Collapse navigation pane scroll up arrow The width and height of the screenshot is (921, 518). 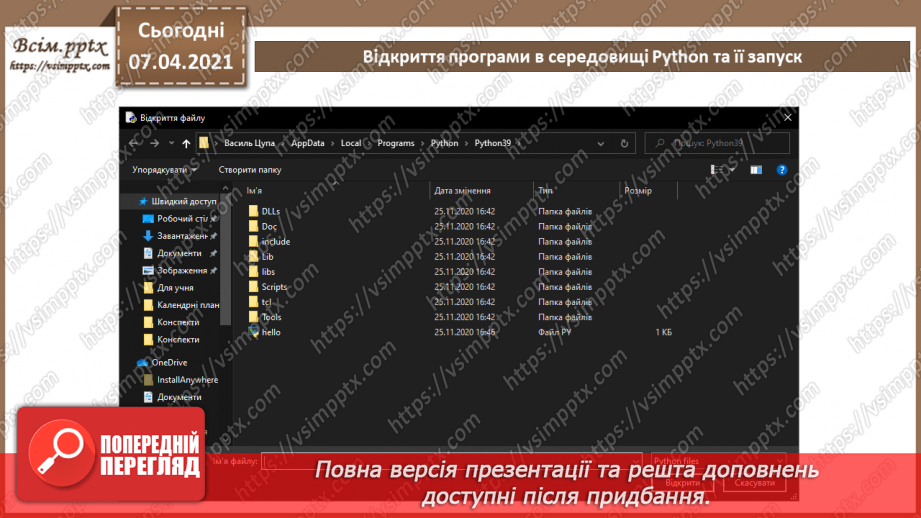pyautogui.click(x=226, y=189)
